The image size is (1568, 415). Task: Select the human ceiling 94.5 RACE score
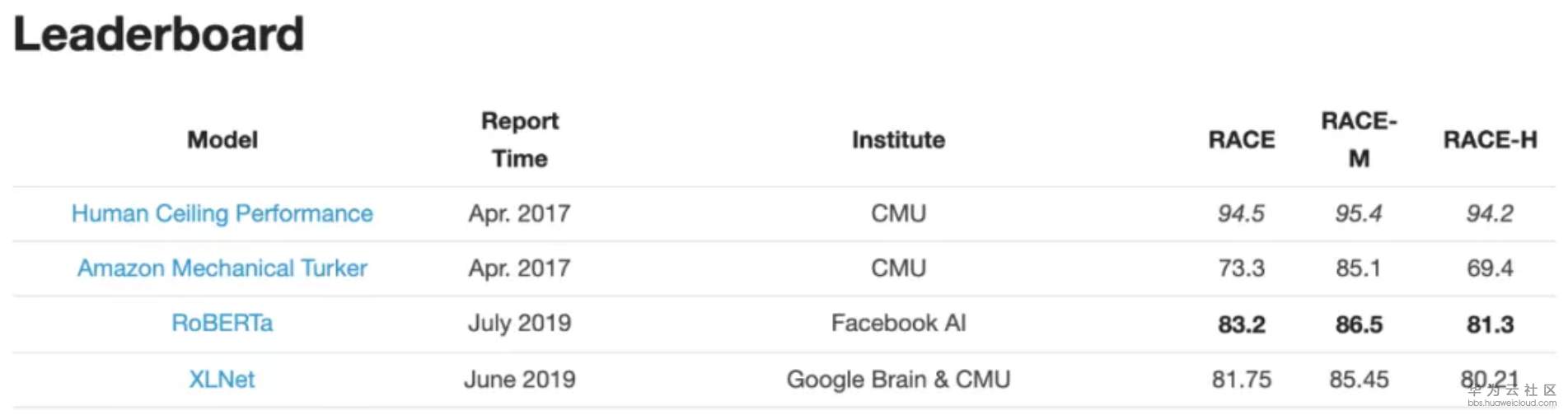coord(1241,214)
